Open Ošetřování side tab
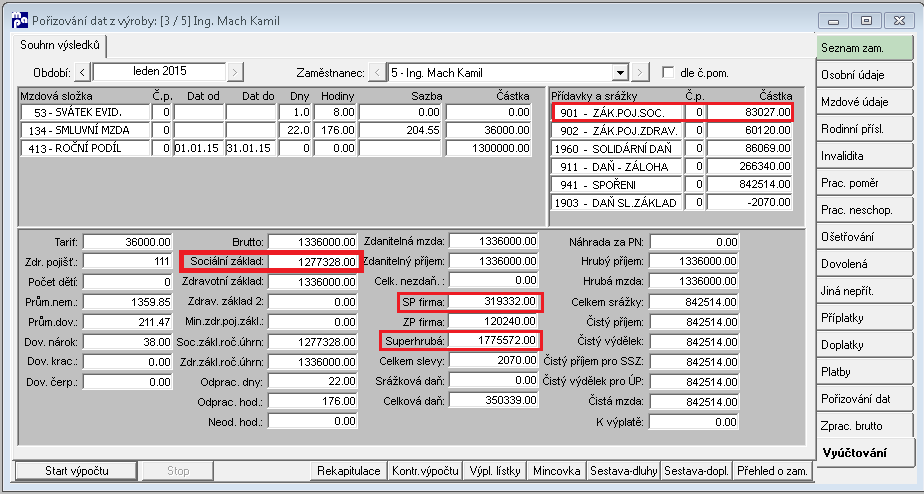924x494 pixels. pos(864,237)
